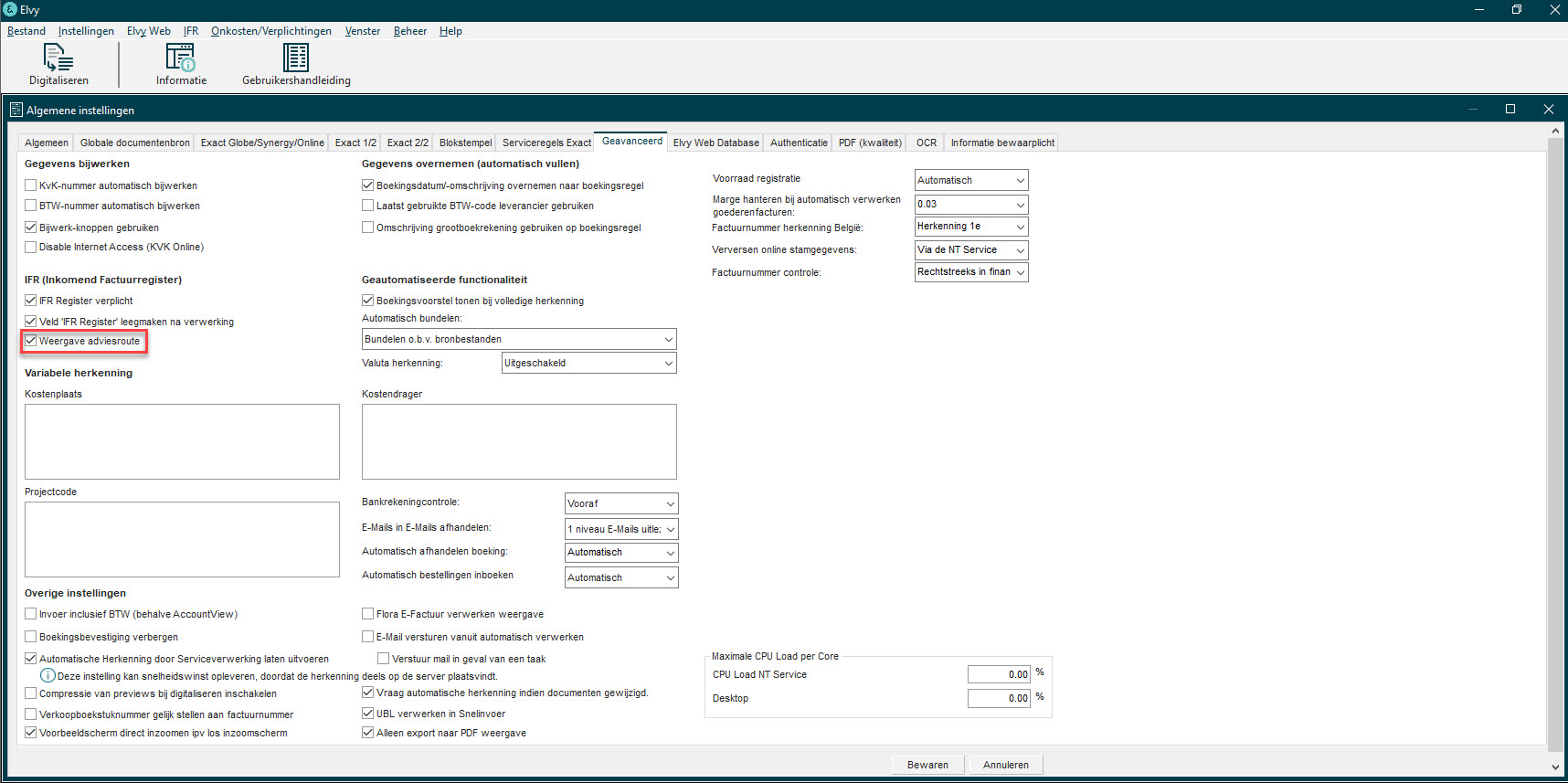This screenshot has width=1568, height=783.
Task: Switch to the OCR tab
Action: point(926,143)
